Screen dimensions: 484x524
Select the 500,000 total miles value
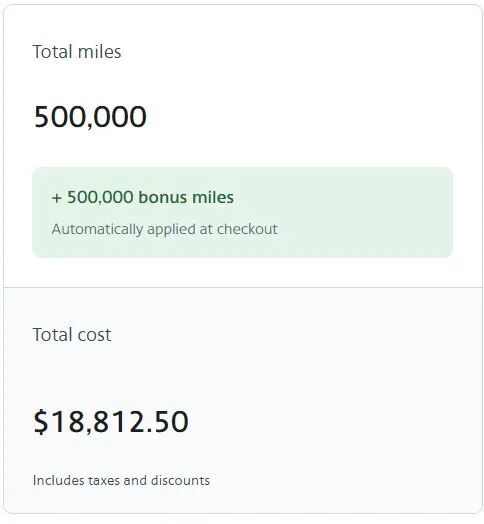click(x=90, y=117)
